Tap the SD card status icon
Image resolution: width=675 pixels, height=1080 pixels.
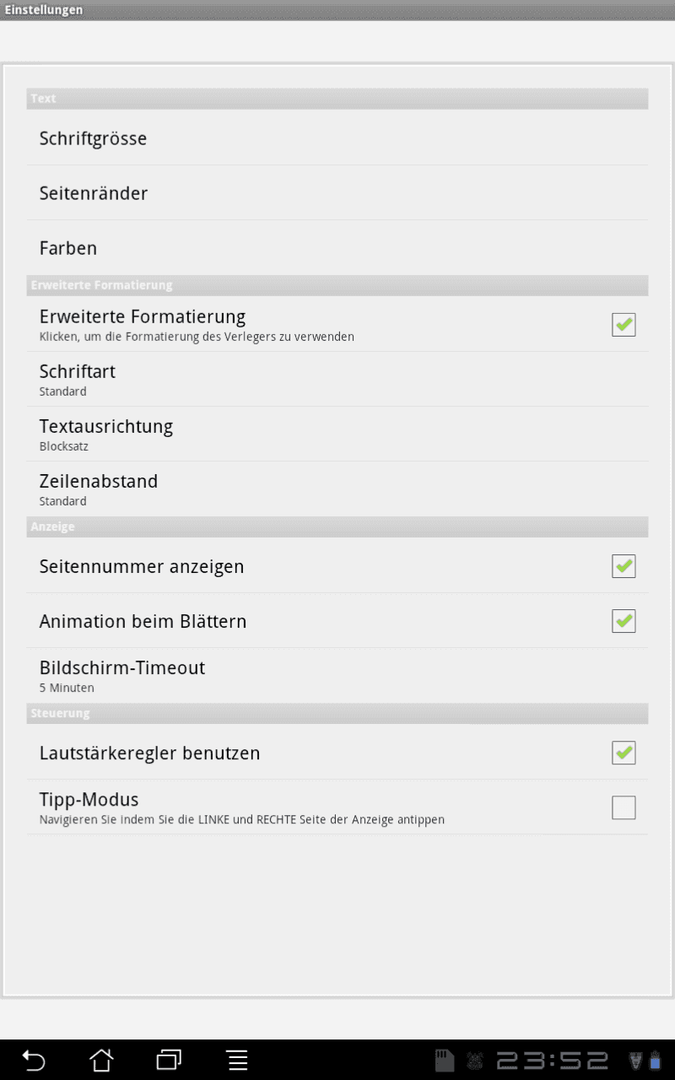coord(444,1061)
